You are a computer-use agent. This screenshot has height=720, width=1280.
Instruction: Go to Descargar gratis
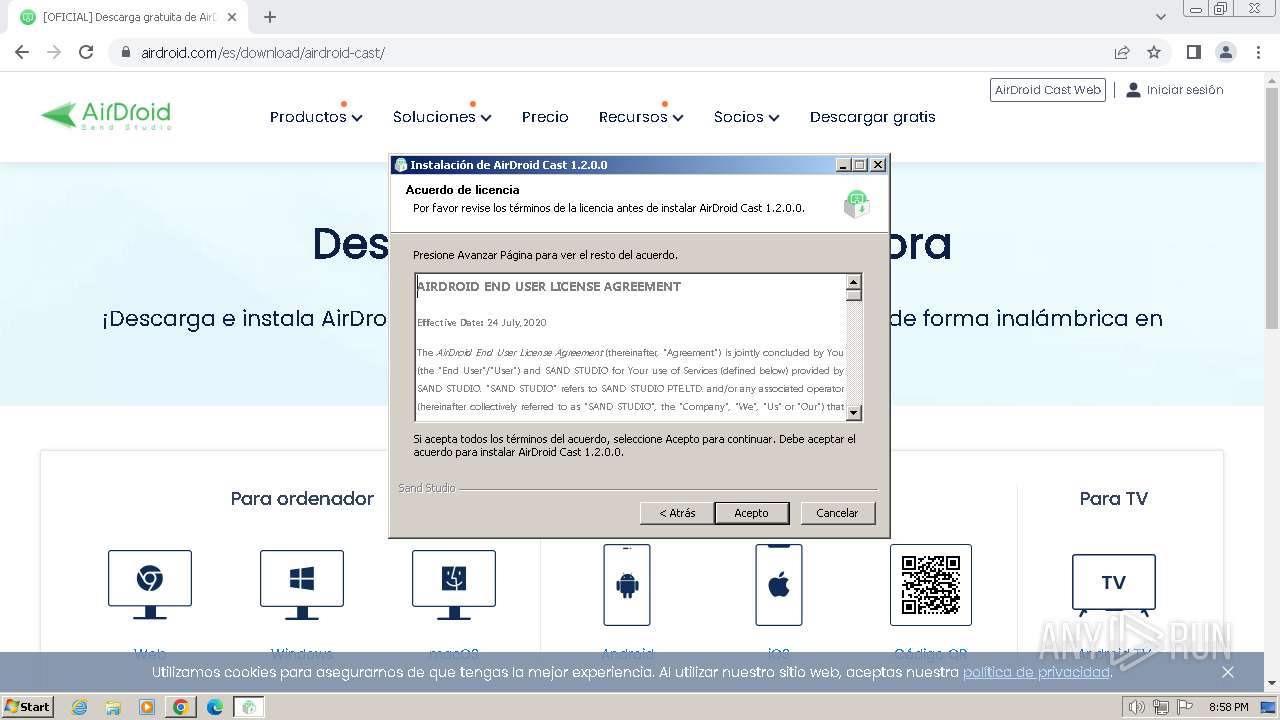click(873, 117)
